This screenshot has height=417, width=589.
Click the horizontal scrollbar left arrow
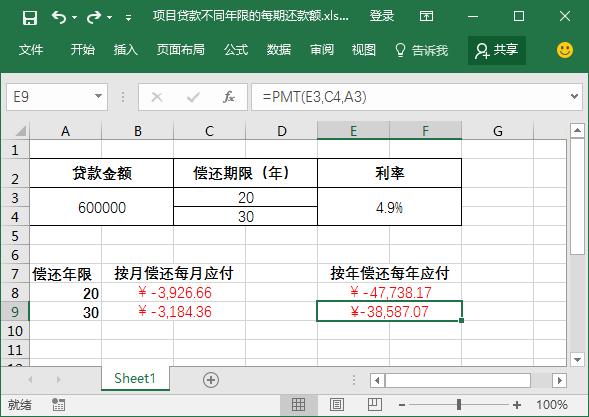[378, 381]
